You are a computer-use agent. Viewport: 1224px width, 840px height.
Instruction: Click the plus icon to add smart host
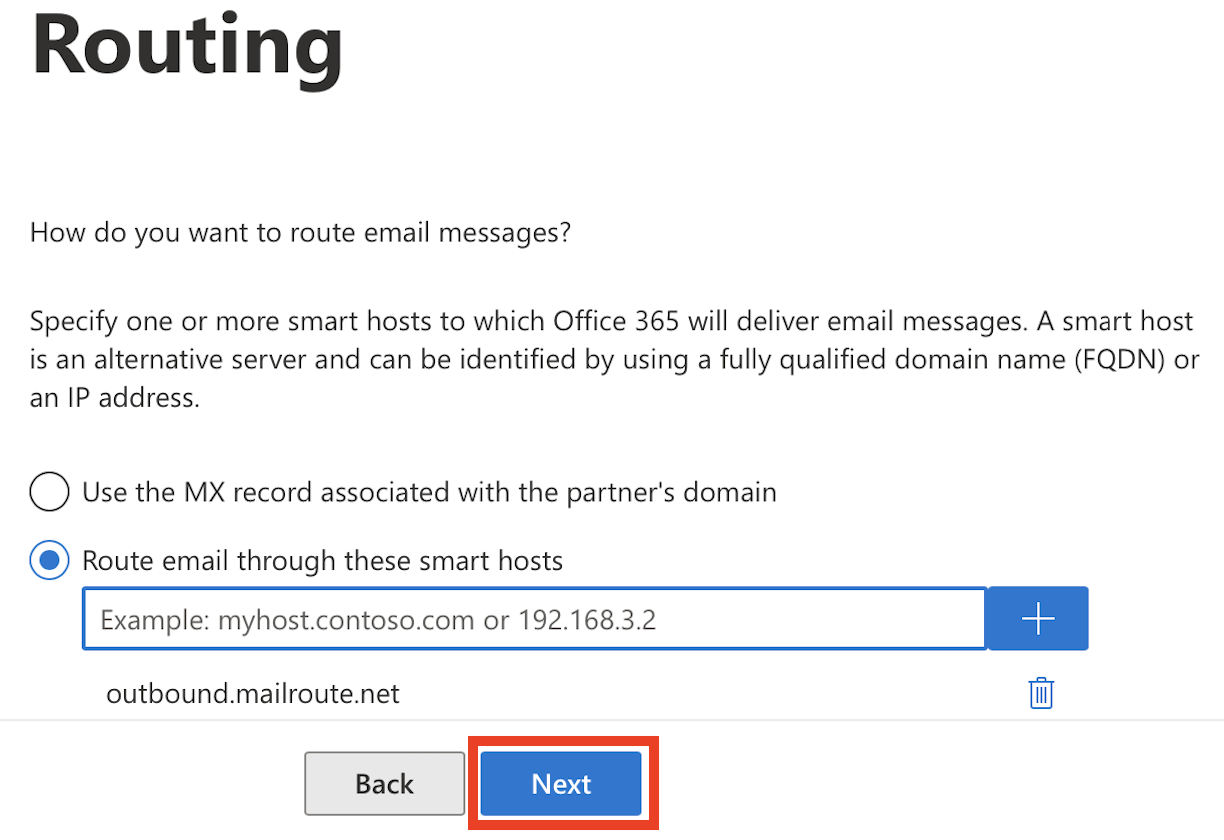[x=1038, y=620]
